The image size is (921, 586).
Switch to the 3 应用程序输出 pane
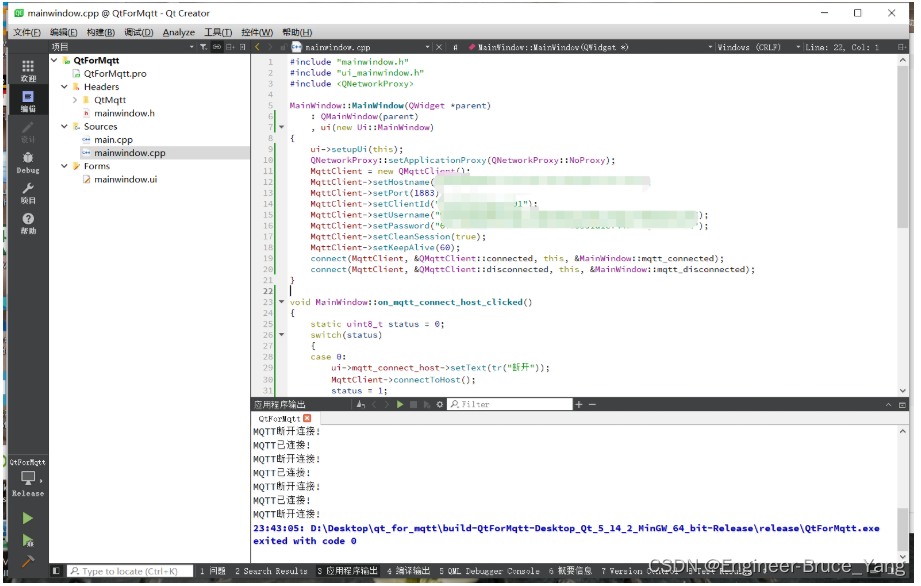[347, 571]
